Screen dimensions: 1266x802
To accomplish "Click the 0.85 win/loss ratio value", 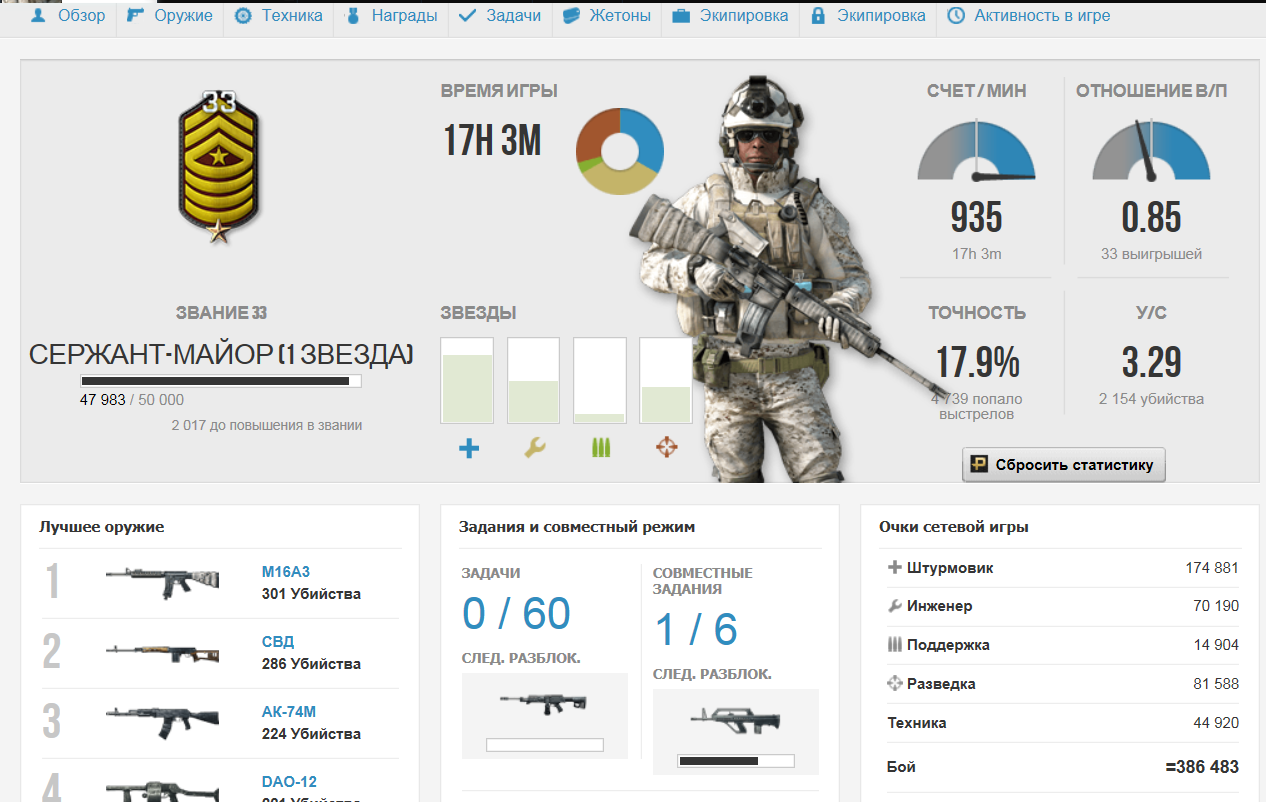I will coord(1151,217).
